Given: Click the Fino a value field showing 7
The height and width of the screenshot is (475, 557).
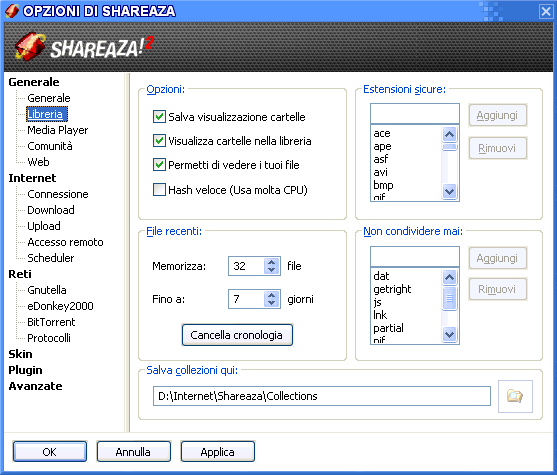Looking at the screenshot, I should pos(247,299).
